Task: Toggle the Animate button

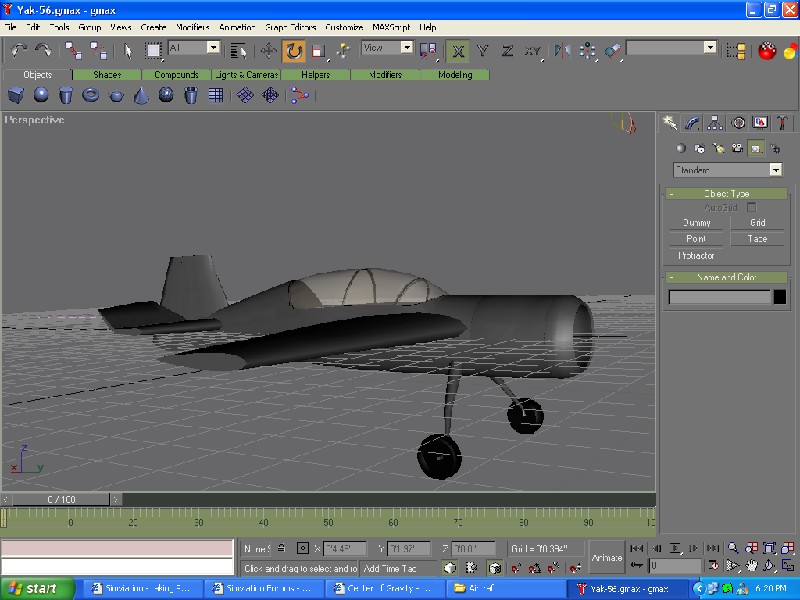Action: click(x=606, y=558)
